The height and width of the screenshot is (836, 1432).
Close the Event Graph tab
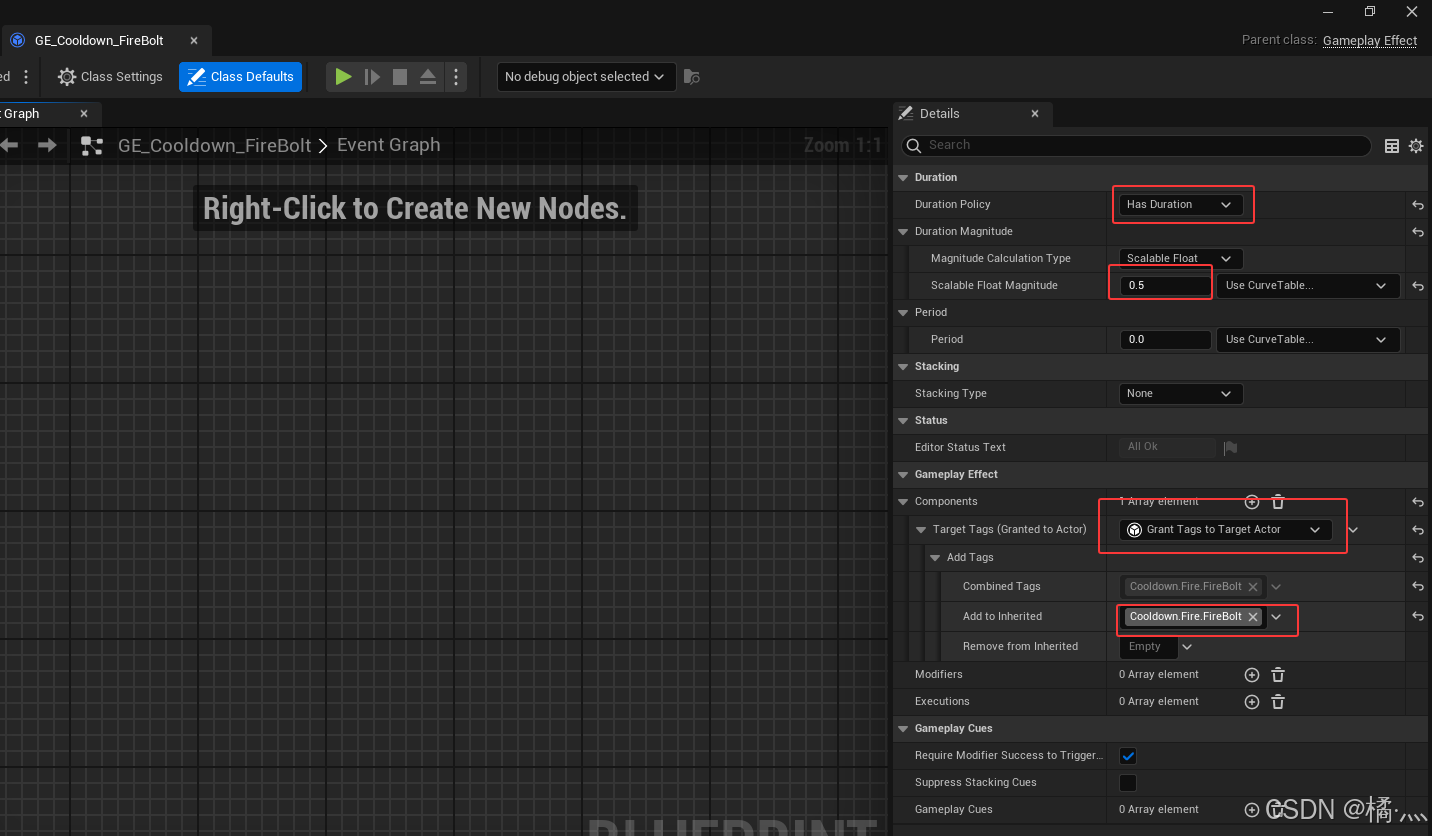(84, 114)
